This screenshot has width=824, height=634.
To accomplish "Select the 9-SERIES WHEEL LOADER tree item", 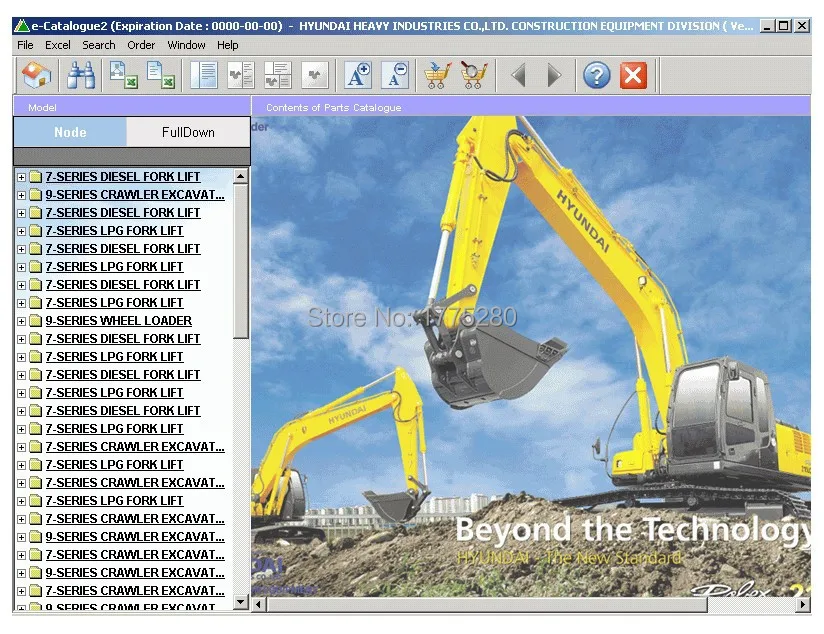I will (x=118, y=321).
